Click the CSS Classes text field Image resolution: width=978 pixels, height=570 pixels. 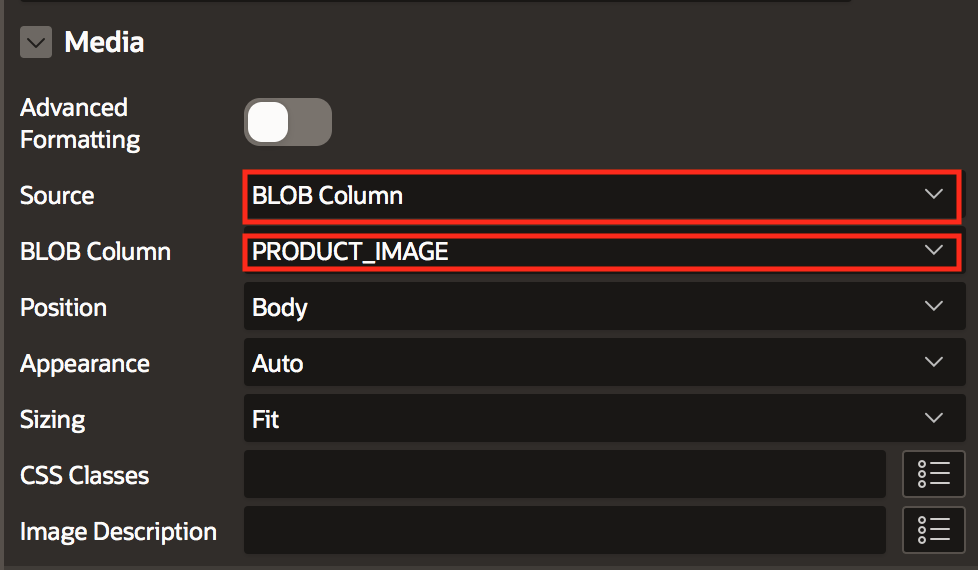click(564, 475)
